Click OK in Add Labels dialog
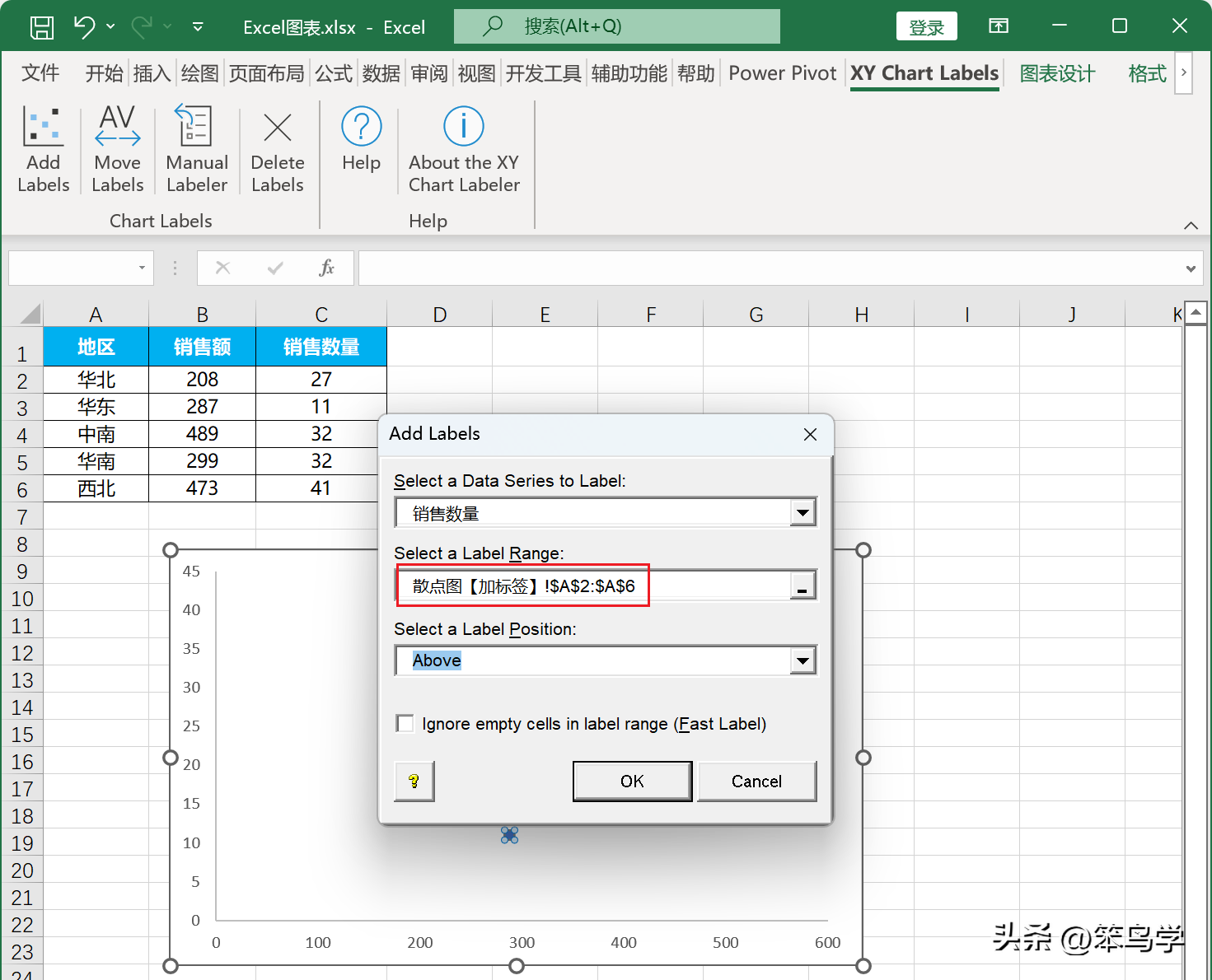This screenshot has width=1212, height=980. click(632, 781)
